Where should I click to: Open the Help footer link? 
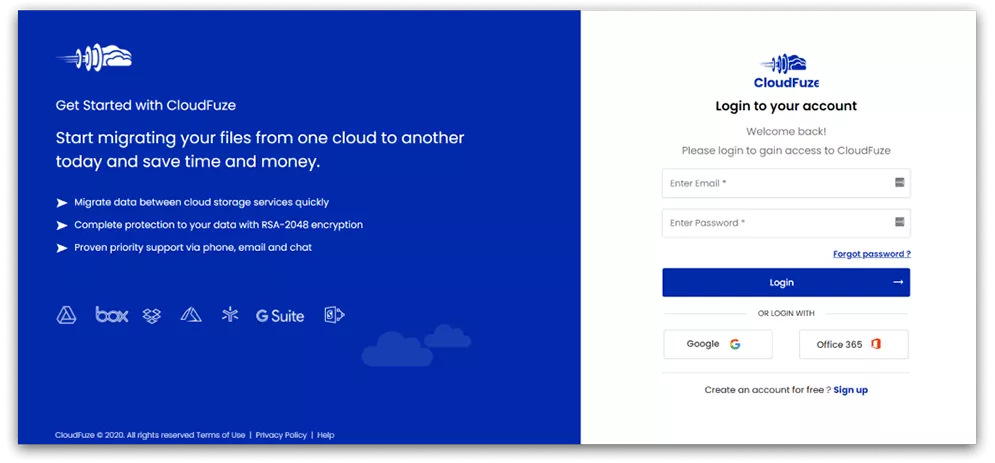[x=326, y=435]
